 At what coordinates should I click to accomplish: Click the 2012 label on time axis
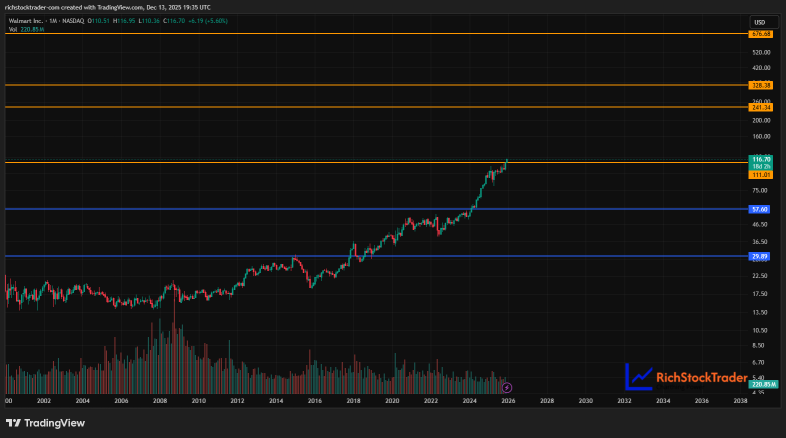coord(237,401)
